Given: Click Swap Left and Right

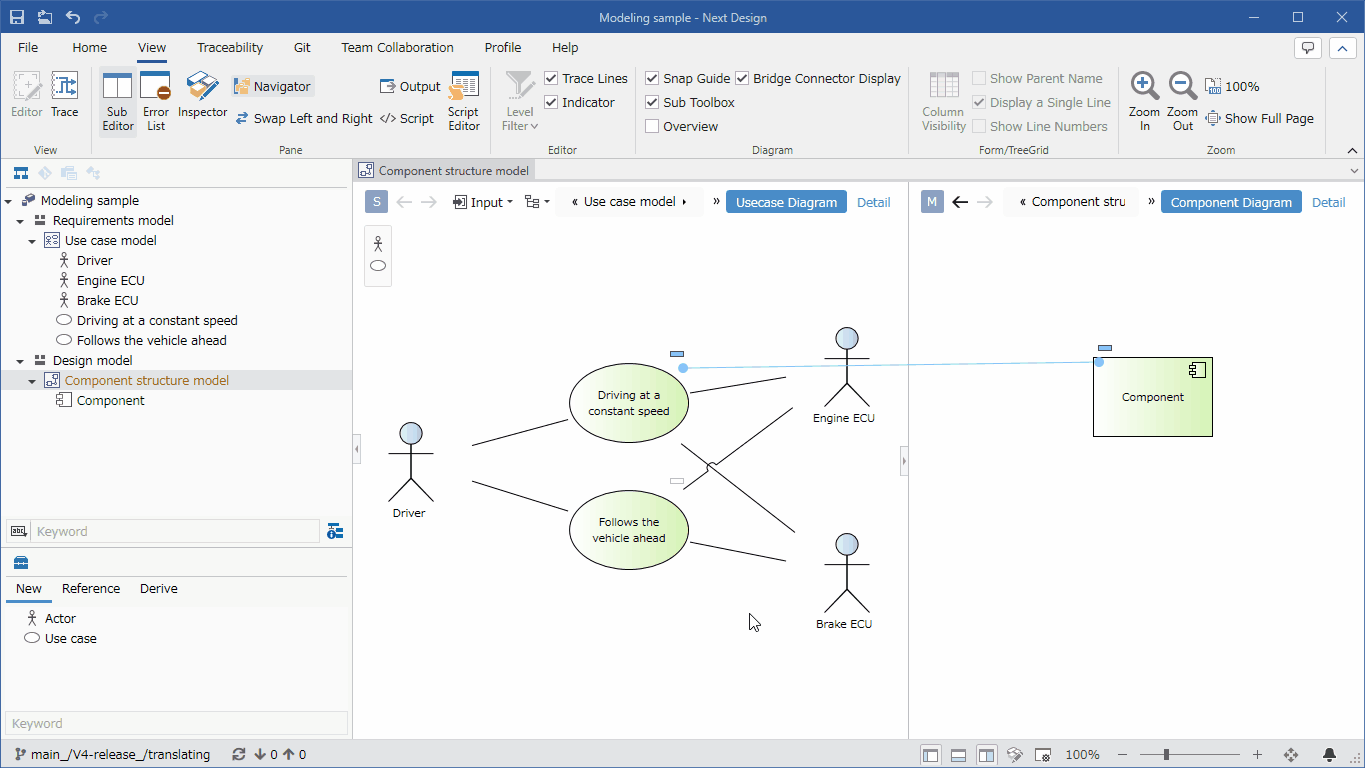Looking at the screenshot, I should pyautogui.click(x=304, y=118).
